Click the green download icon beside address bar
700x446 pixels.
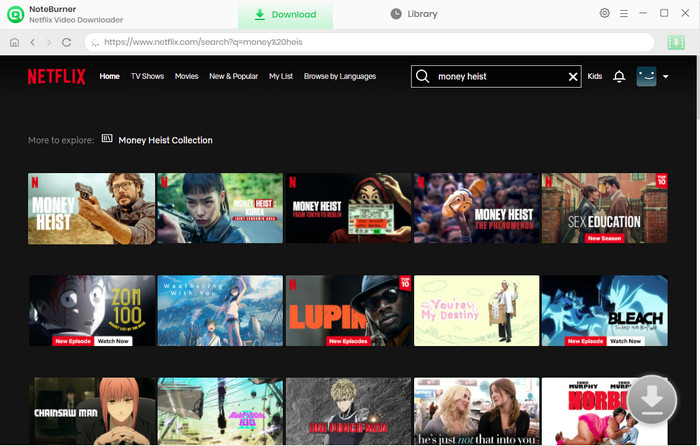(x=676, y=42)
